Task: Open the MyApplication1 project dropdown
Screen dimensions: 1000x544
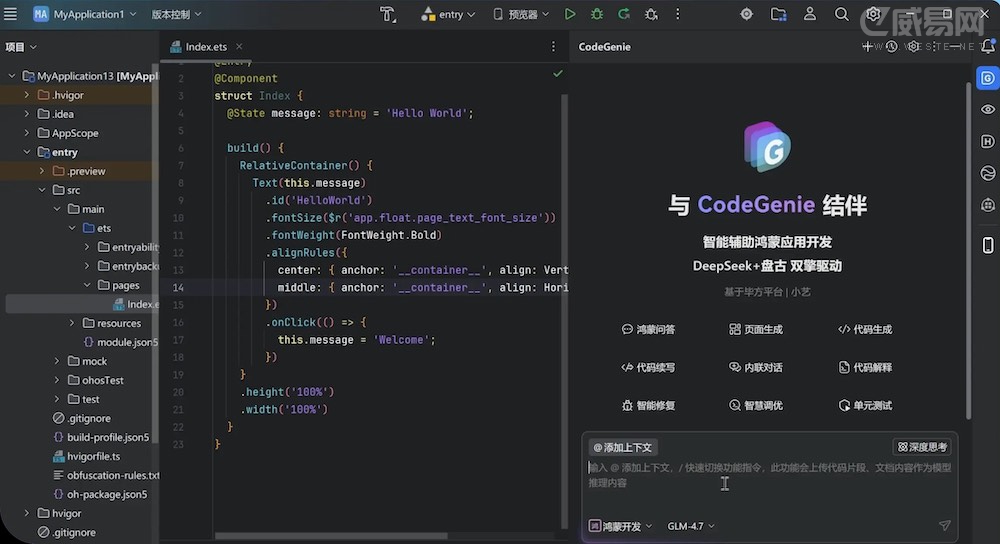Action: coord(85,14)
